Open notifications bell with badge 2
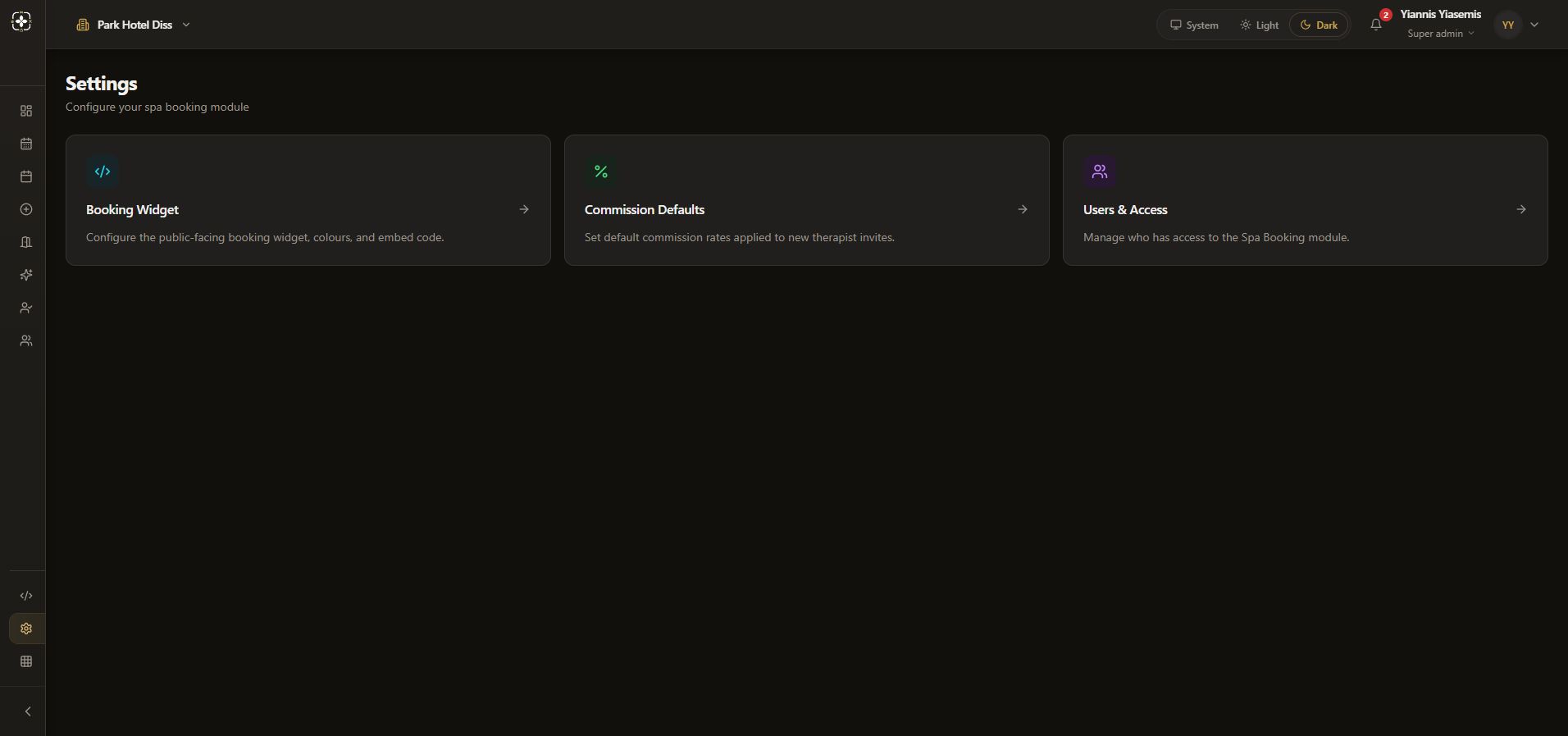Screen dimensions: 1568x736 click(1376, 25)
